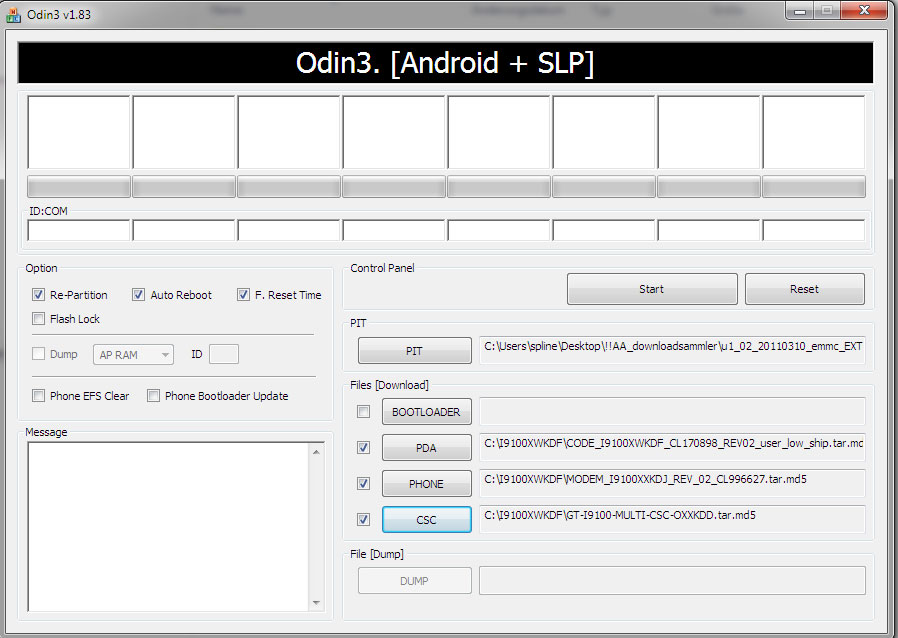
Task: Click the PDA file button
Action: tap(426, 448)
